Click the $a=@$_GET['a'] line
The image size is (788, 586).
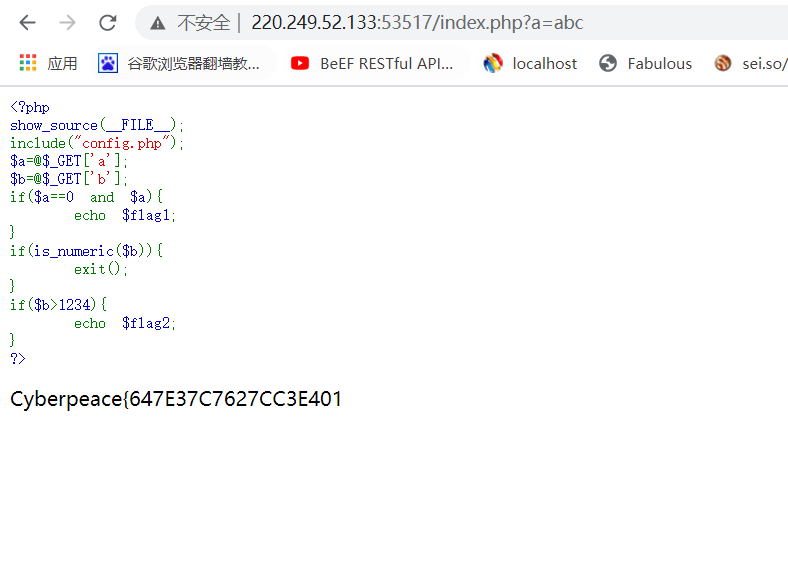69,161
